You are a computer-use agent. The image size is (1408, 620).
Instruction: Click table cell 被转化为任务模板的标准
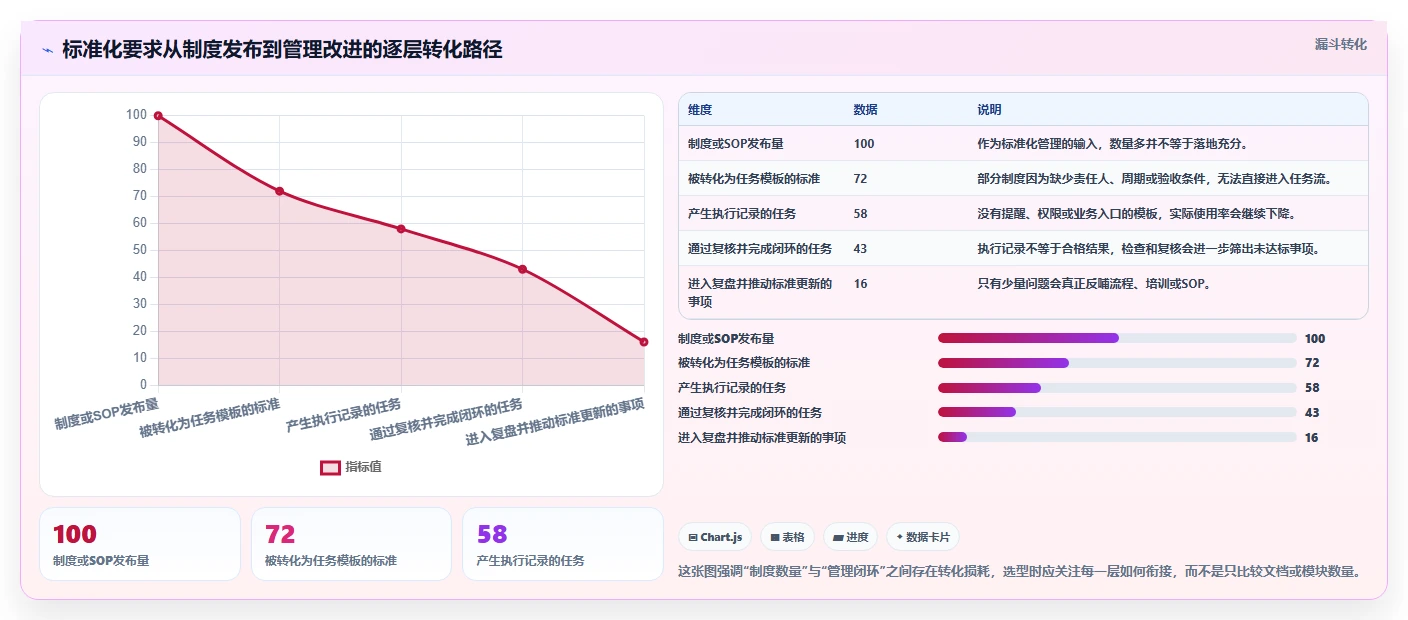click(x=754, y=179)
